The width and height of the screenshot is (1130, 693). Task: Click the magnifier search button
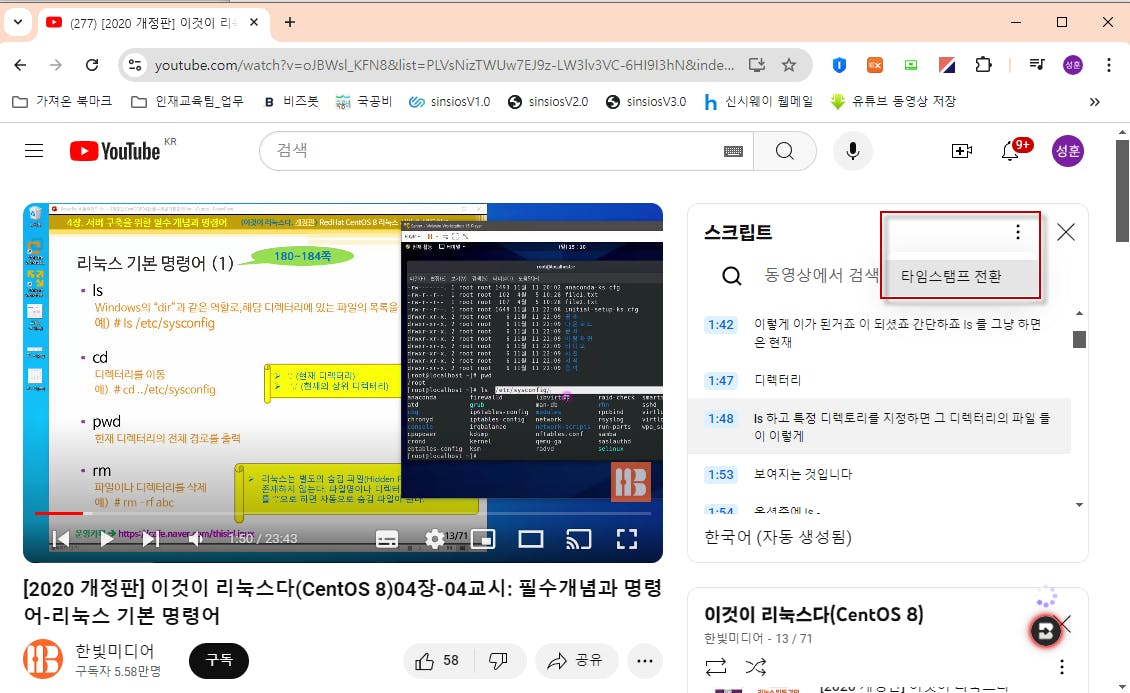(x=785, y=151)
